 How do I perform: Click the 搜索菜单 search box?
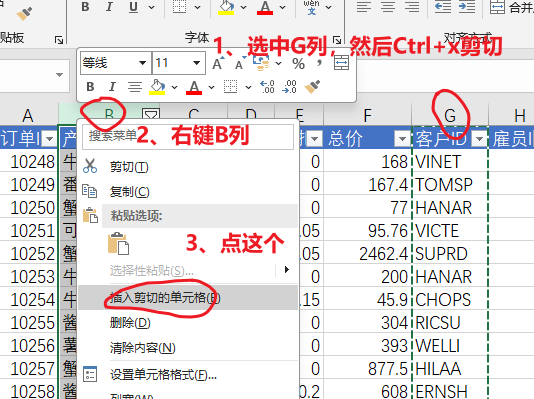(x=188, y=137)
